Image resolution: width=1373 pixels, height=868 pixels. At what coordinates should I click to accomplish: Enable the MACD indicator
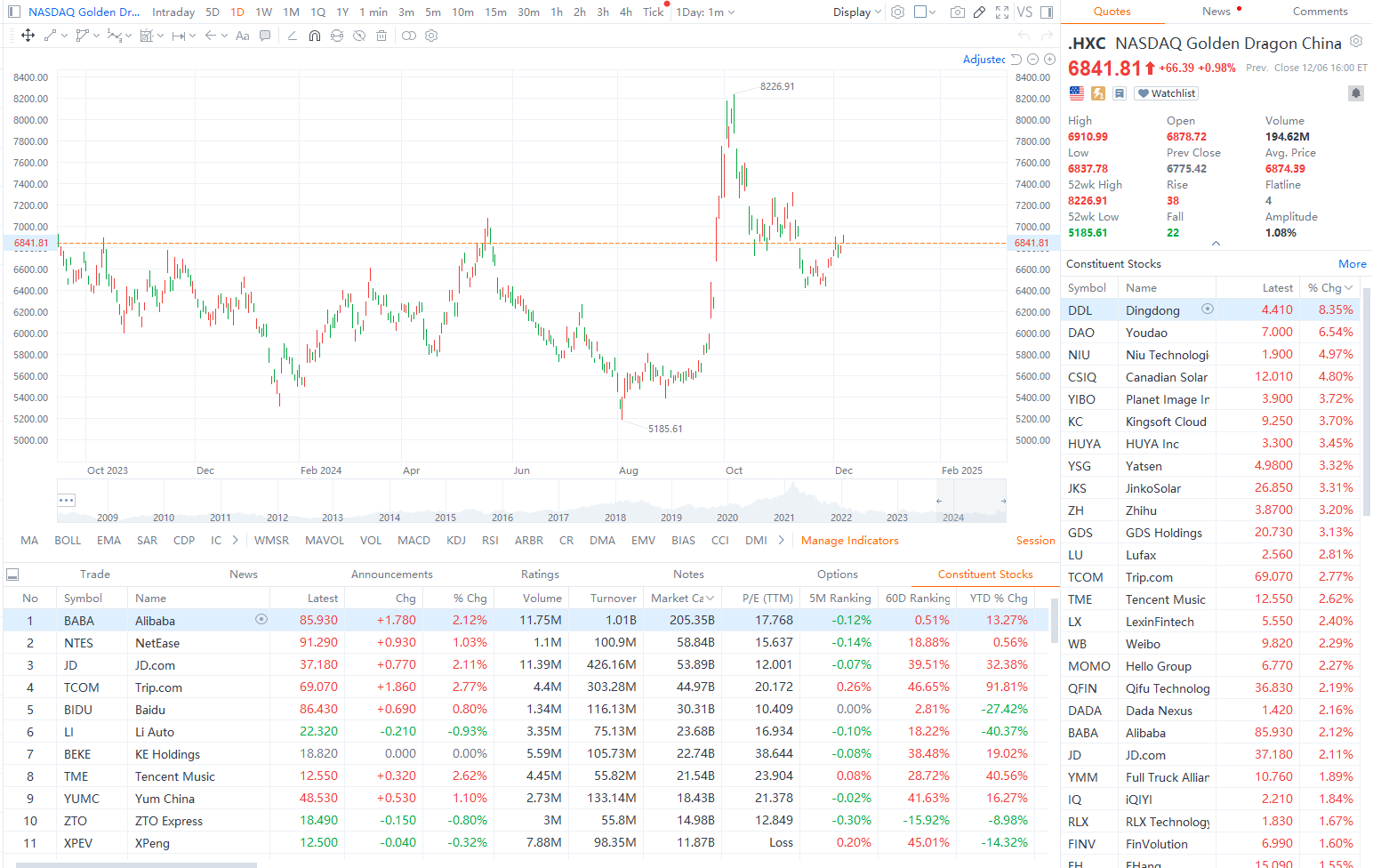tap(414, 540)
